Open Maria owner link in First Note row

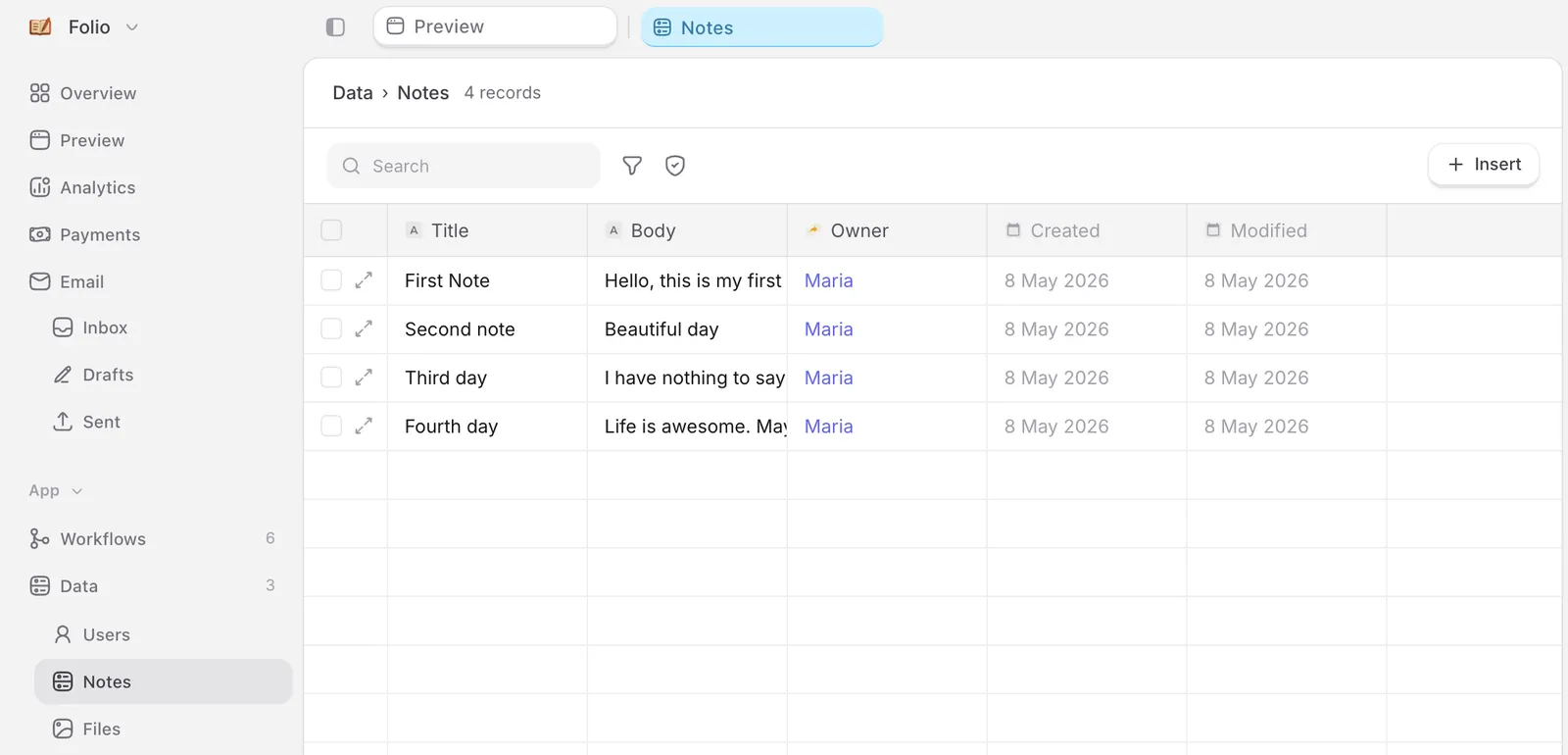click(x=829, y=280)
